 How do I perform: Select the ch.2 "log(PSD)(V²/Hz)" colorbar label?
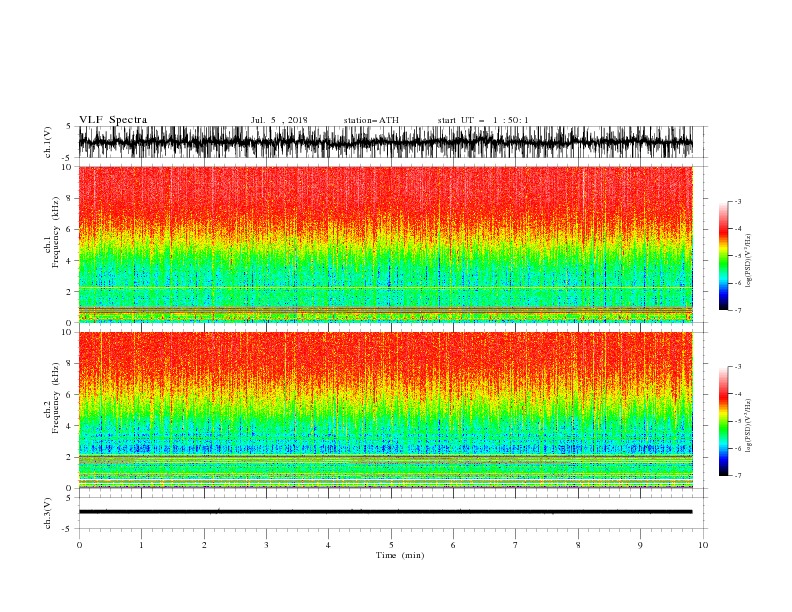(x=748, y=425)
